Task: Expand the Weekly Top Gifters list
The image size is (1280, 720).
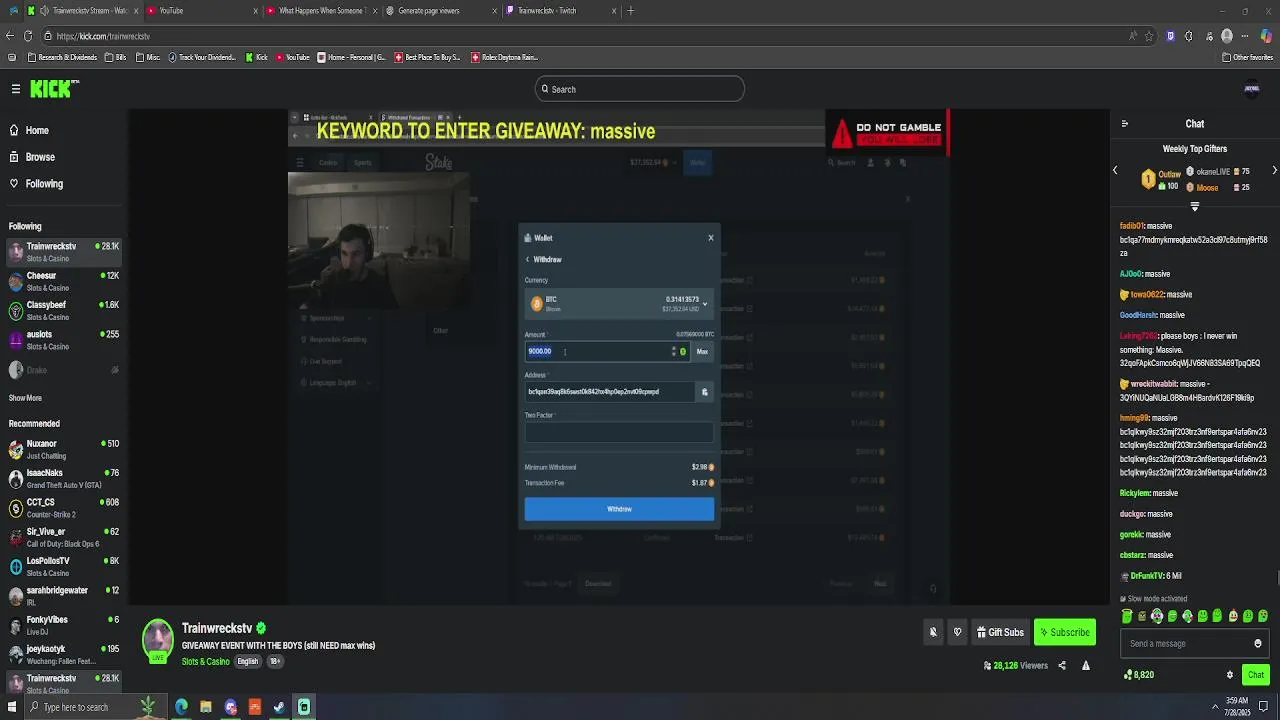Action: (x=1194, y=207)
